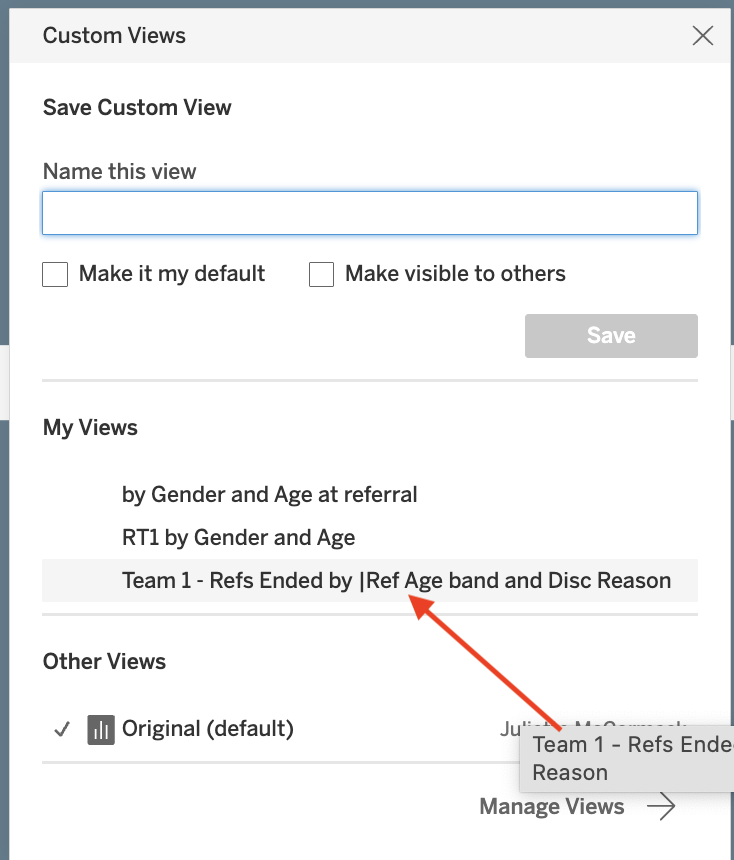Load the 'RT1 by Gender and Age' view
This screenshot has height=860, width=734.
click(238, 538)
